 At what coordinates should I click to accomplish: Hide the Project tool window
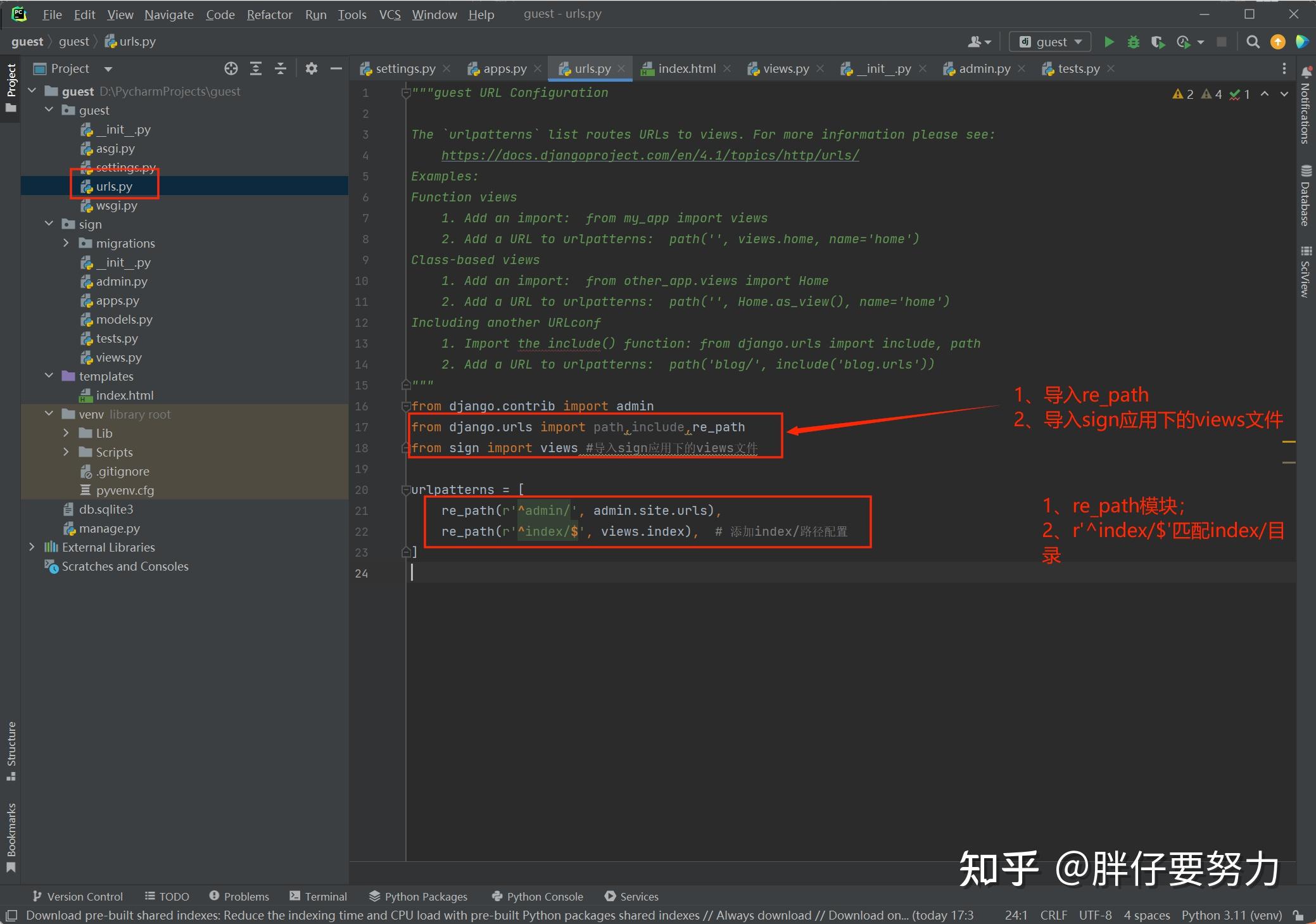pos(336,68)
